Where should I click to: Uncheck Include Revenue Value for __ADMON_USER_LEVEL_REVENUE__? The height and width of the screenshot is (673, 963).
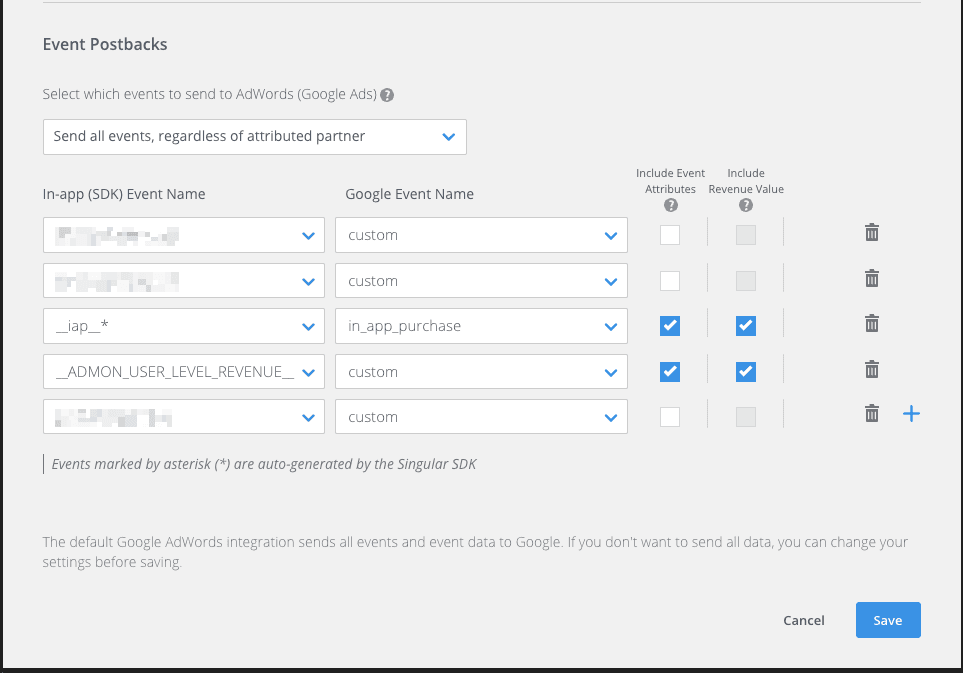[x=745, y=372]
